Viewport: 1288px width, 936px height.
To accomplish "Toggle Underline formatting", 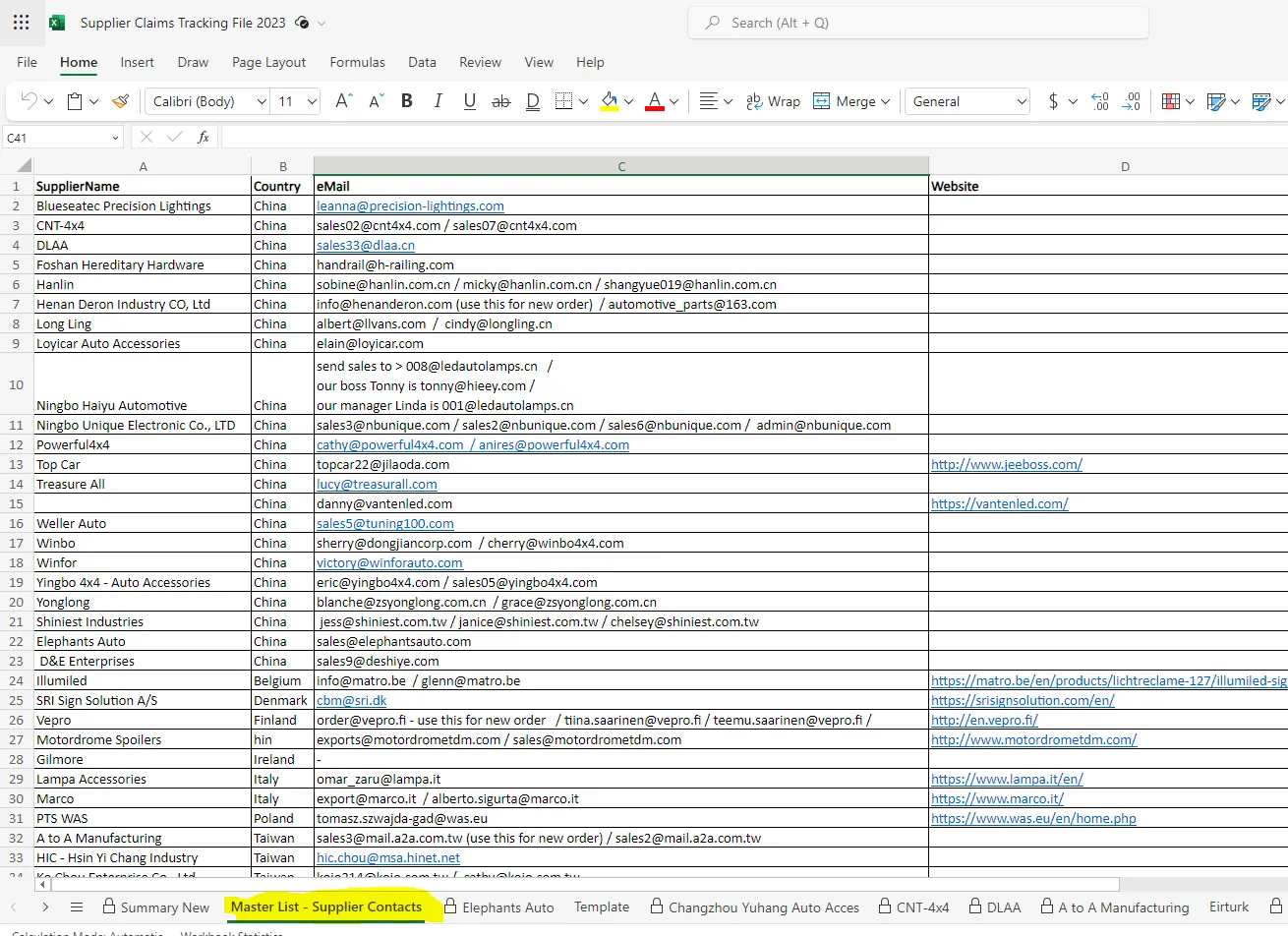I will (x=470, y=101).
